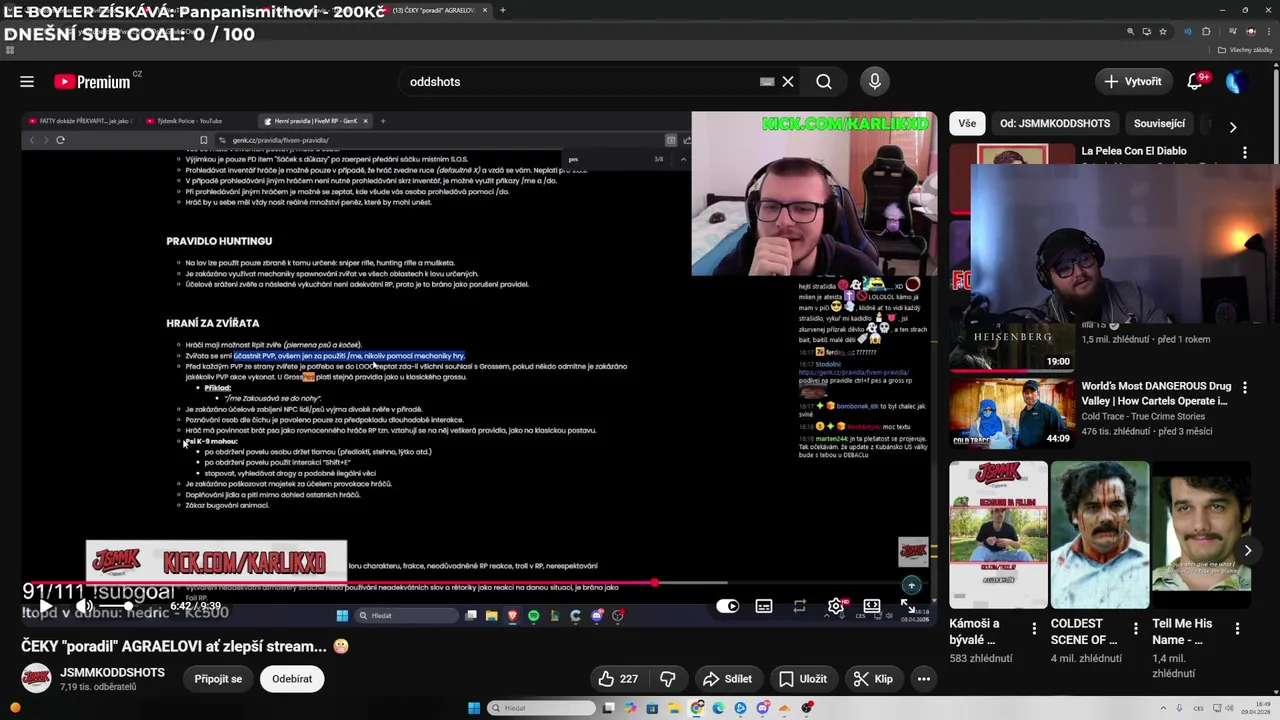Switch the video to fullscreen

point(906,605)
